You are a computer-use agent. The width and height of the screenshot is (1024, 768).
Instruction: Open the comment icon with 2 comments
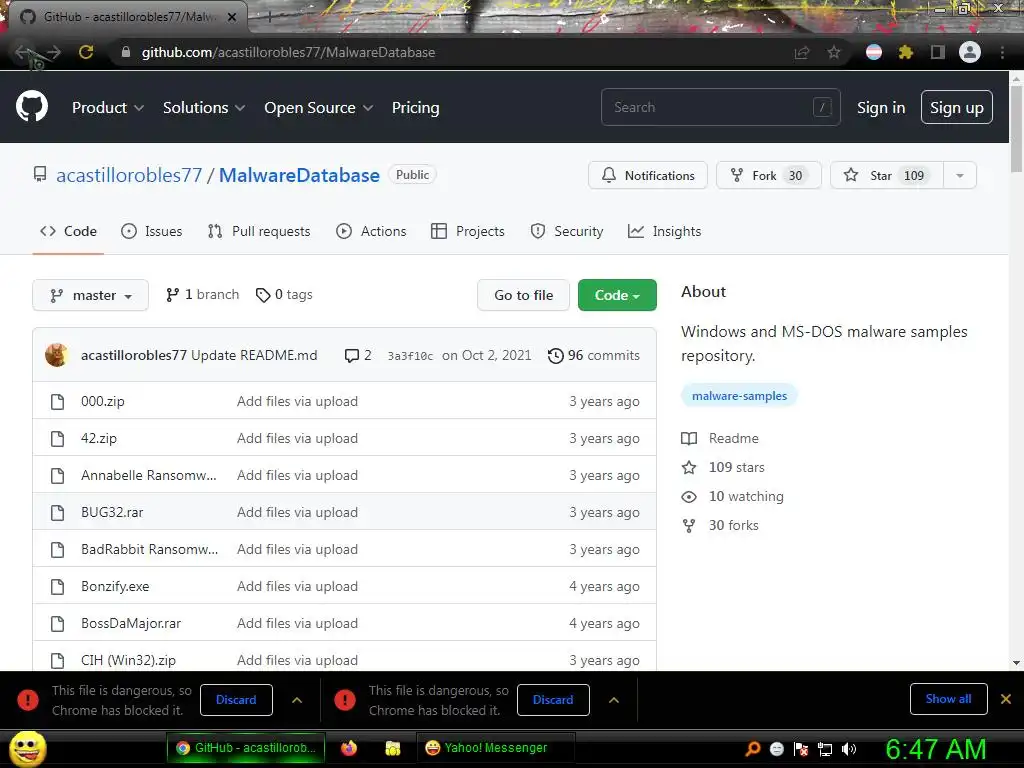click(358, 355)
